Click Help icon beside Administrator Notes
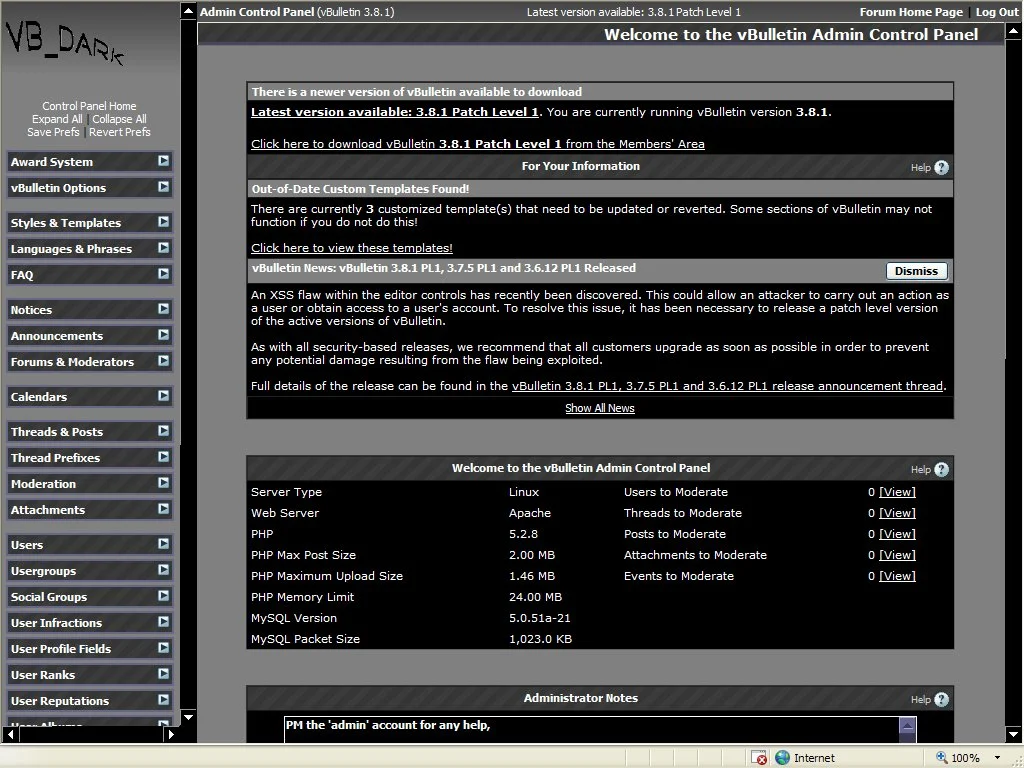This screenshot has height=768, width=1024. (x=941, y=700)
